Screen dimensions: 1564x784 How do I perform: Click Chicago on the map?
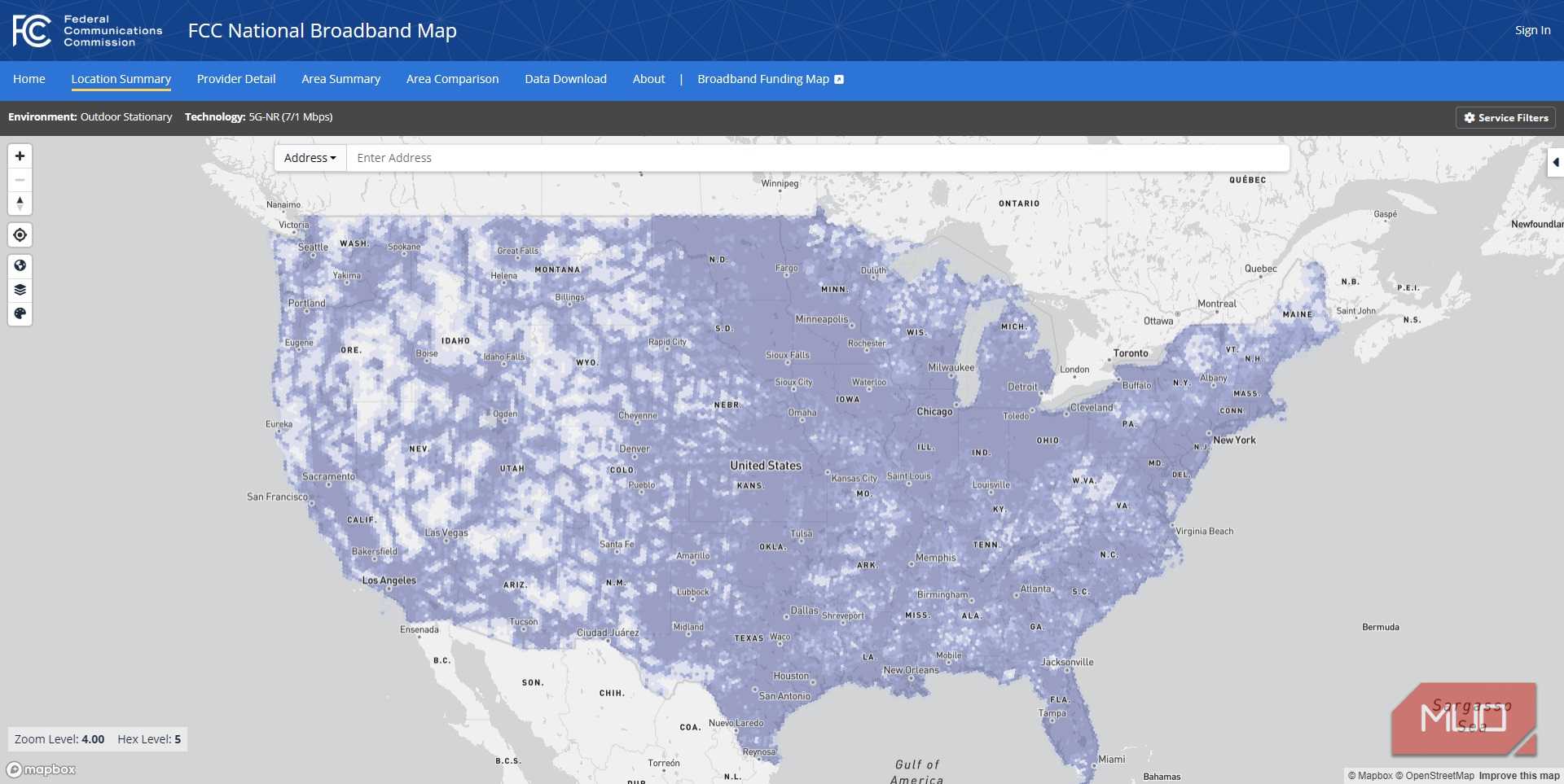tap(934, 412)
